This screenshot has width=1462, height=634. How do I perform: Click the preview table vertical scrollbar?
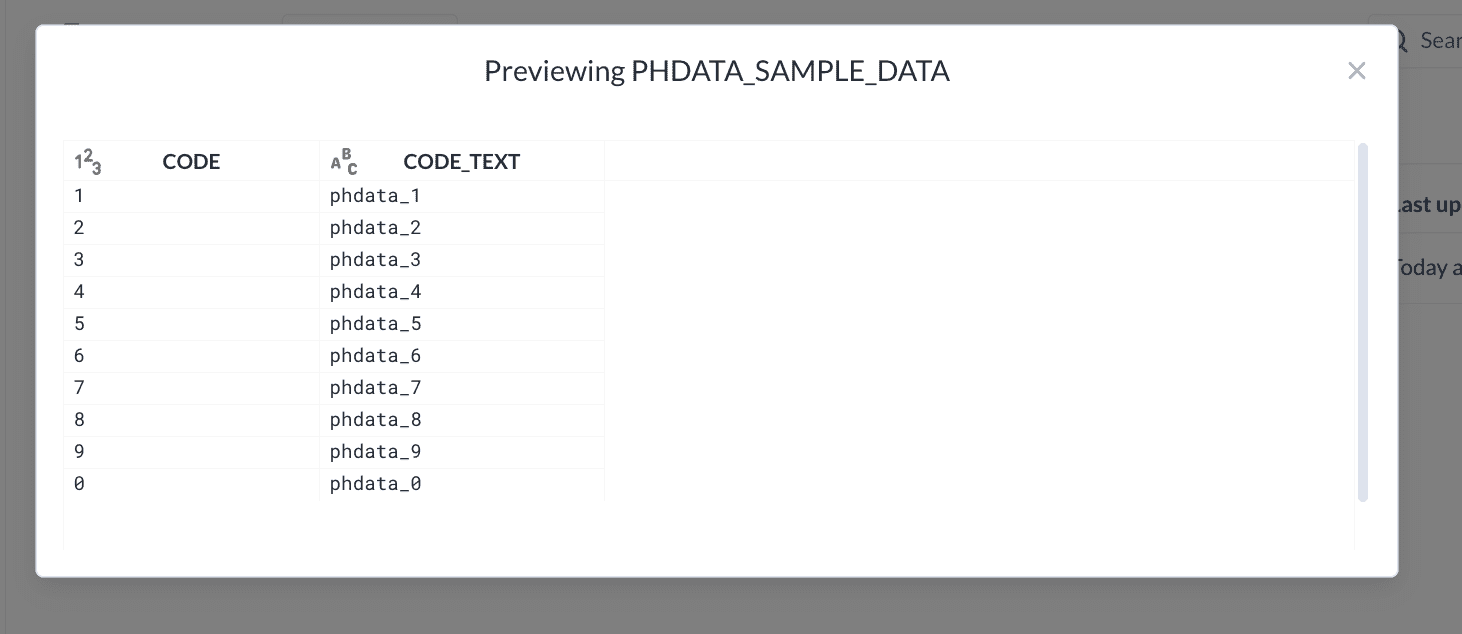1362,321
